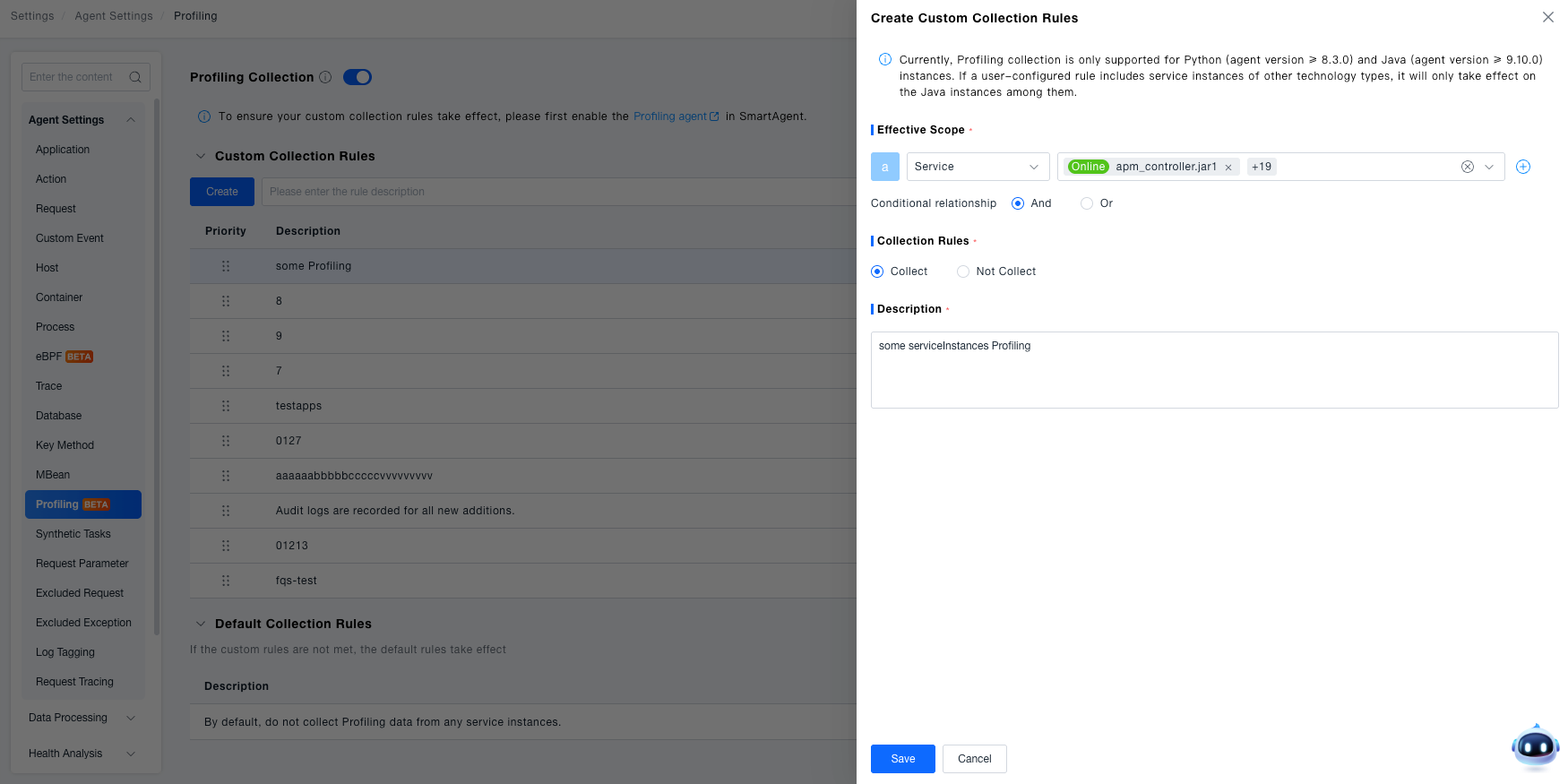This screenshot has width=1568, height=784.
Task: Grab the drag handle for 01213 rule
Action: [x=226, y=546]
